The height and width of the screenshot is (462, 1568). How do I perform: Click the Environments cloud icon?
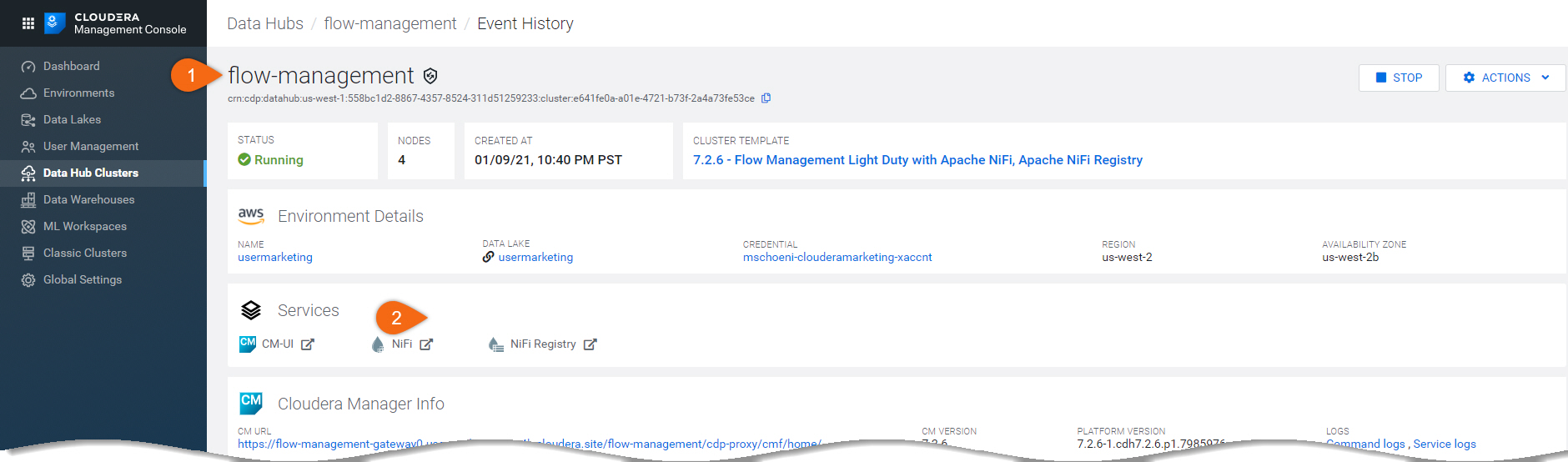tap(28, 93)
